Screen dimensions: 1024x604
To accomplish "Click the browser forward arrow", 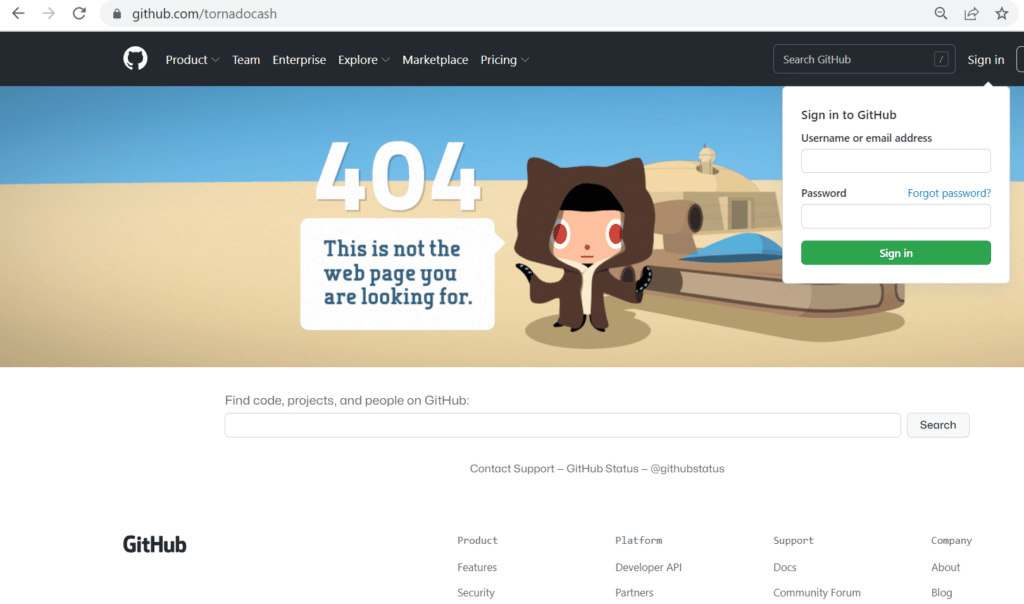I will pyautogui.click(x=48, y=13).
